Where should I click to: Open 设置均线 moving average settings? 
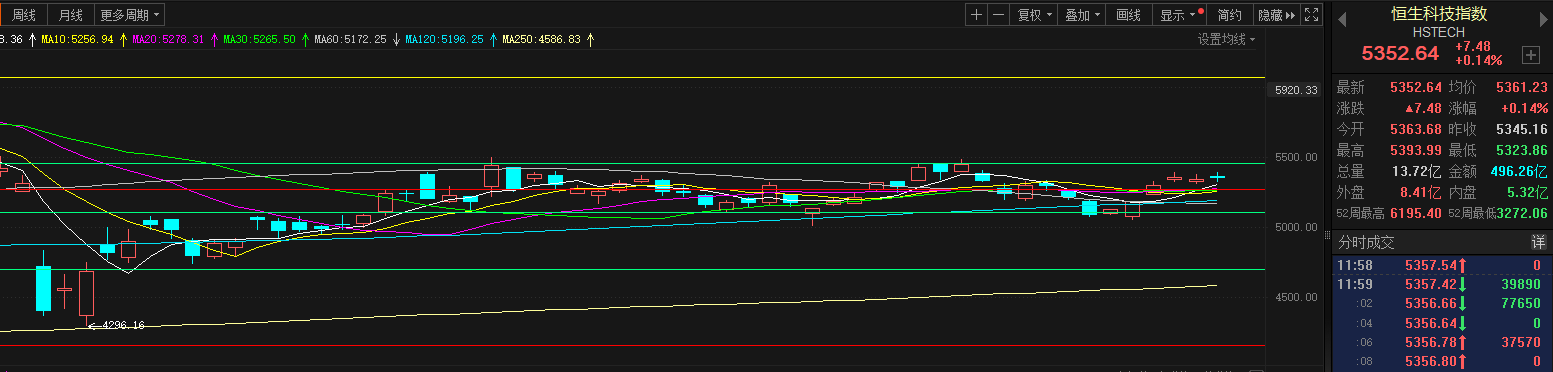coord(1227,39)
